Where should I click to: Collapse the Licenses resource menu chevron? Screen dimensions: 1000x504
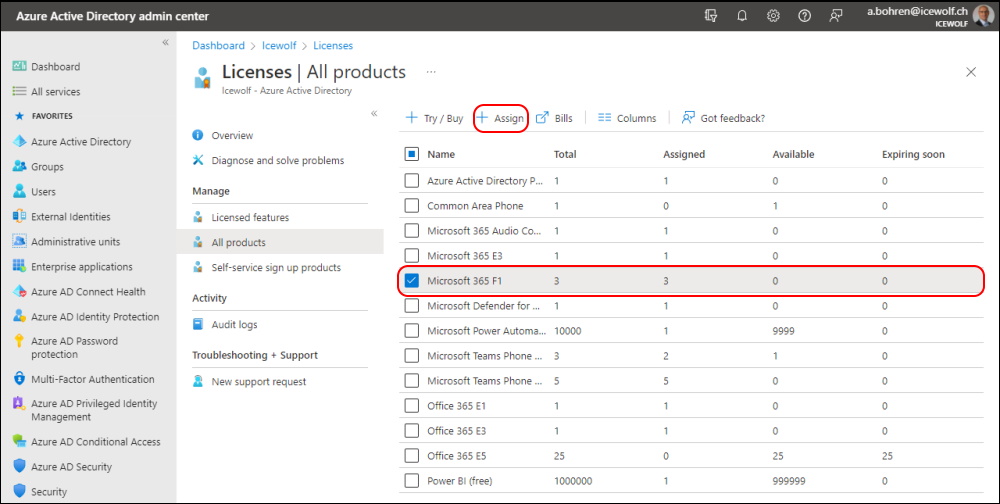pos(374,114)
